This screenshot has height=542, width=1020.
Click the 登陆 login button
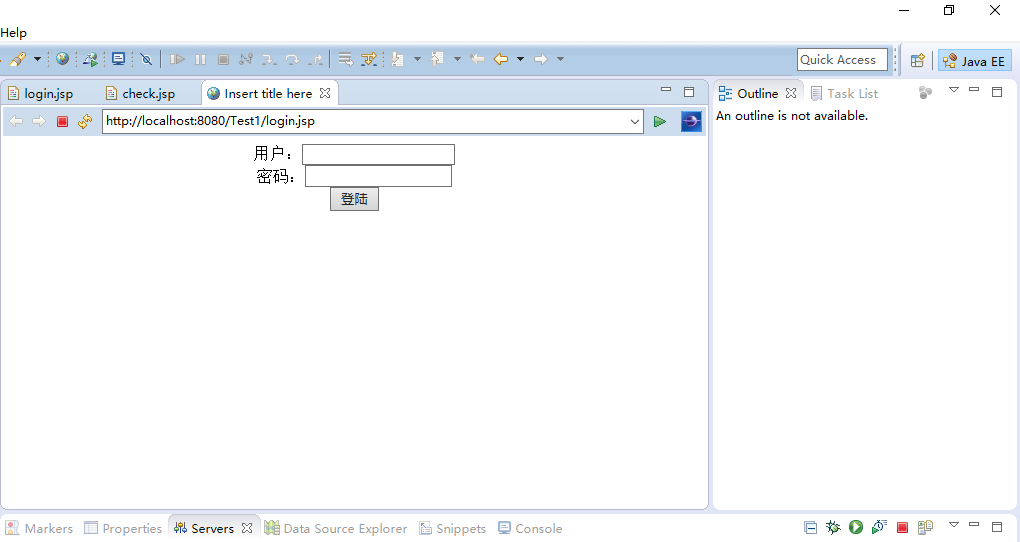click(x=354, y=199)
